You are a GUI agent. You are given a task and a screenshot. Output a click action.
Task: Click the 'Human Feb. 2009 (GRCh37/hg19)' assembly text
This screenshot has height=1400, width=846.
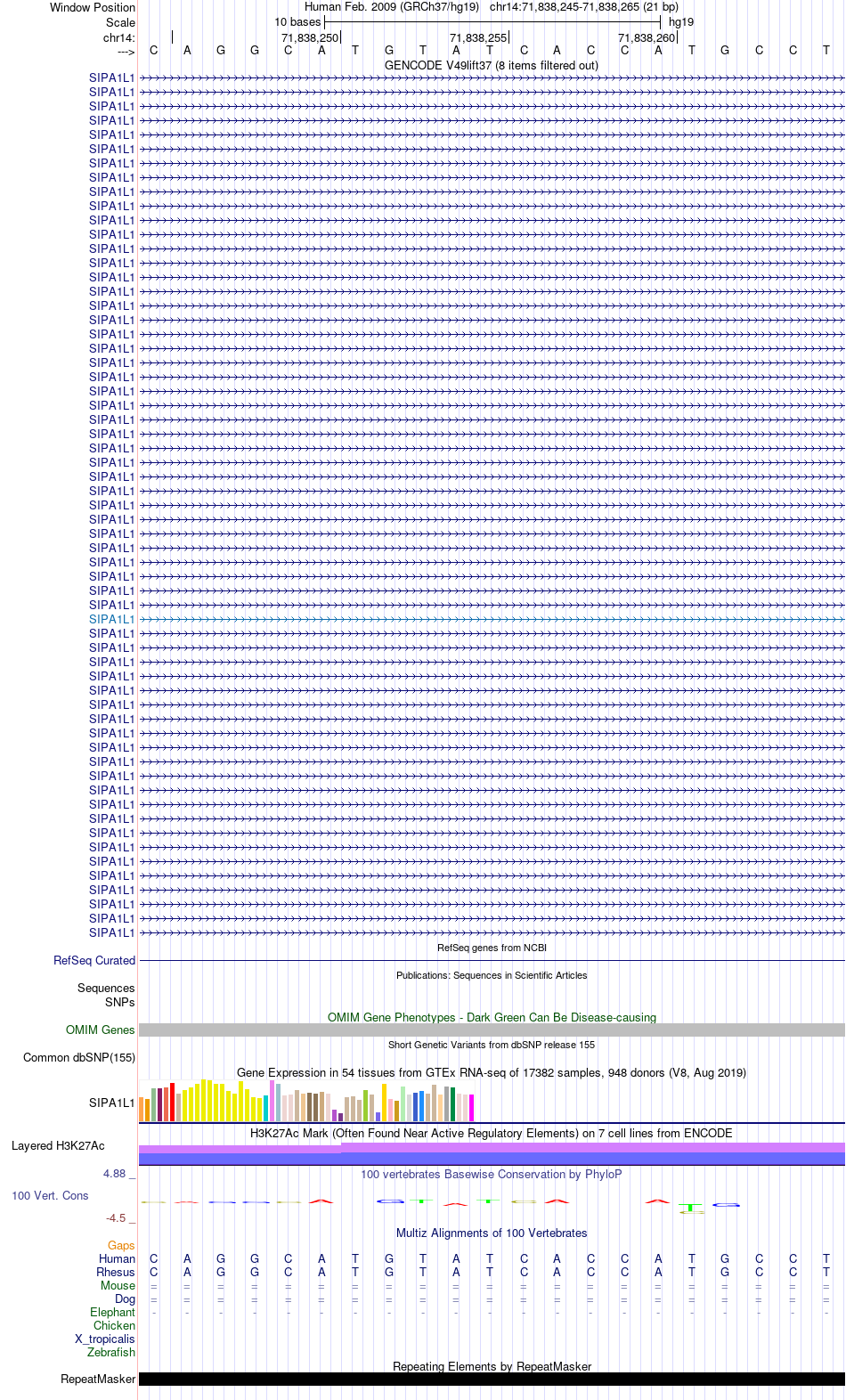392,6
